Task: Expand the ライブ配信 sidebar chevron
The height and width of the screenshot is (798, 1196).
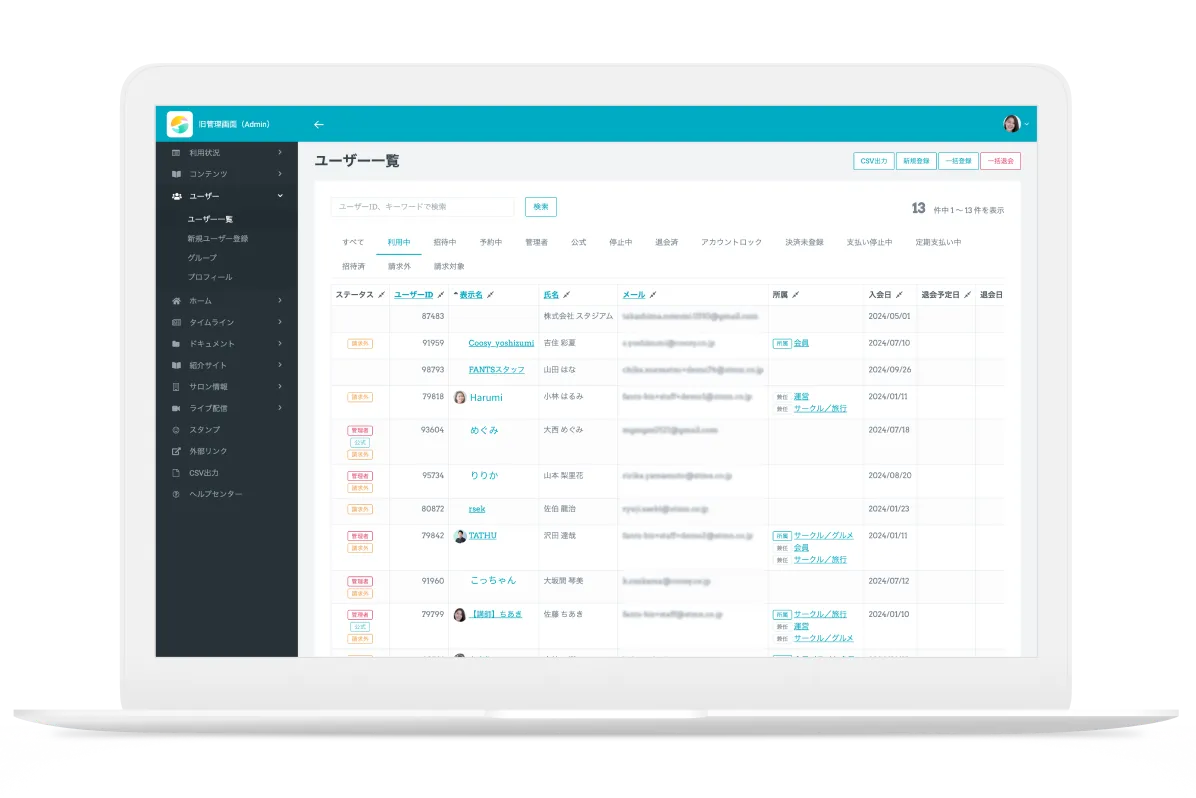Action: (x=280, y=408)
